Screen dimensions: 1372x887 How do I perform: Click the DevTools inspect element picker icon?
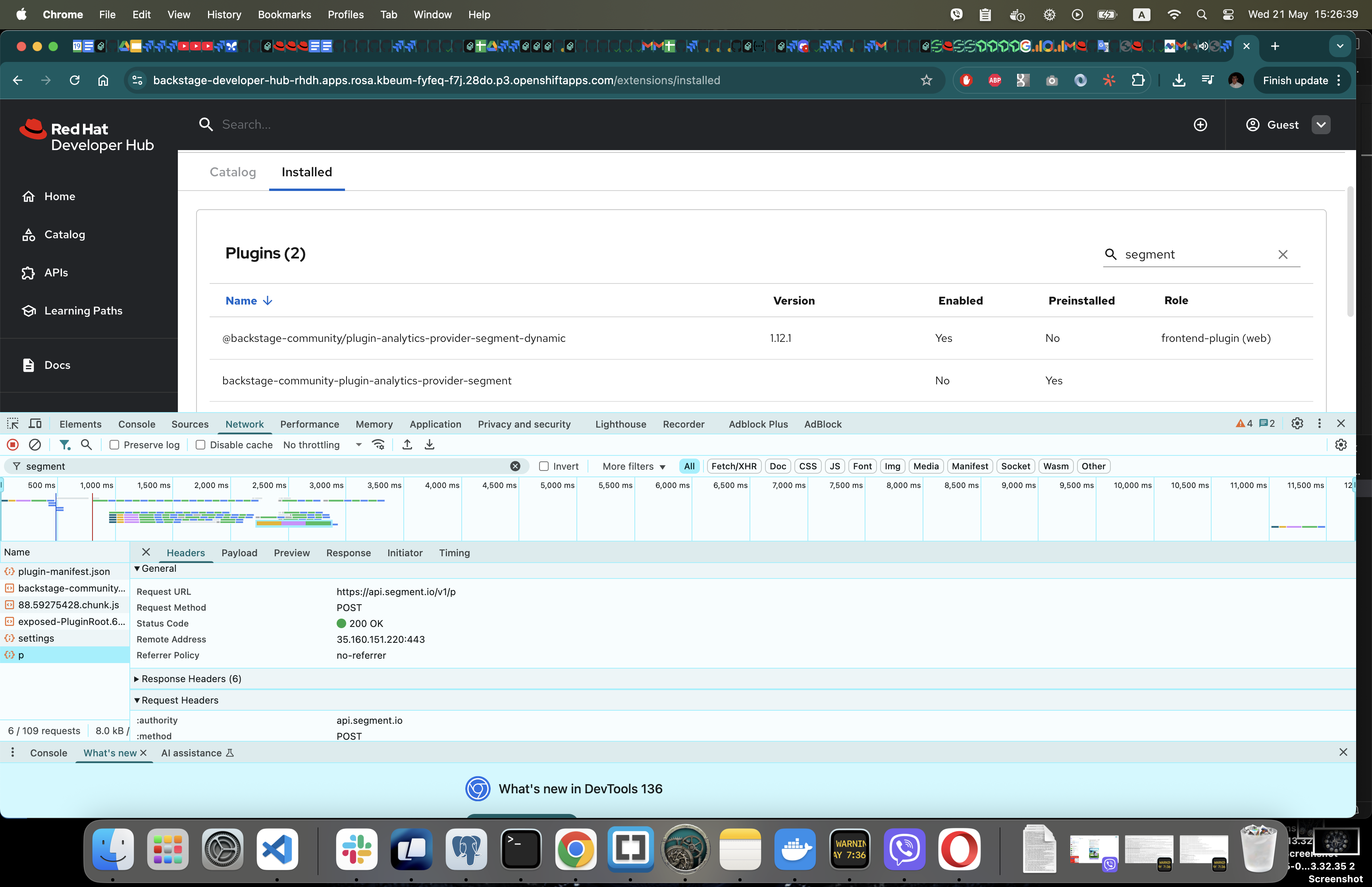click(13, 424)
